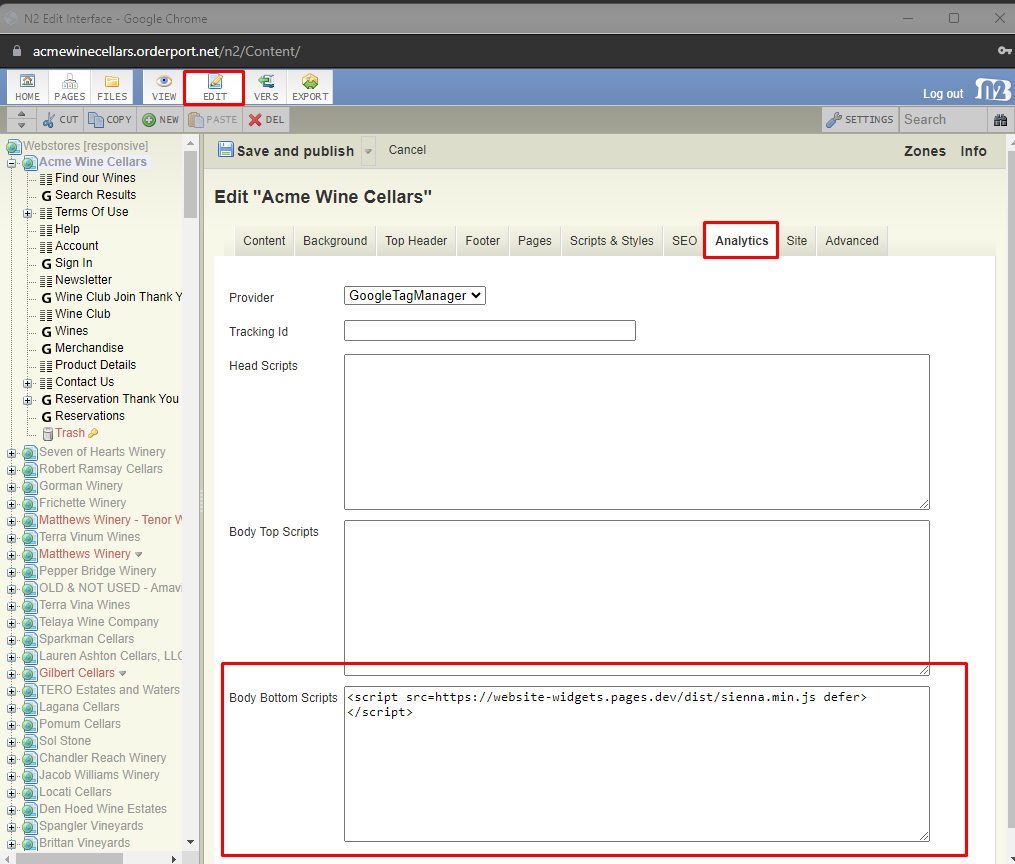Screen dimensions: 1015x864
Task: Open the VERS versions icon
Action: click(265, 87)
